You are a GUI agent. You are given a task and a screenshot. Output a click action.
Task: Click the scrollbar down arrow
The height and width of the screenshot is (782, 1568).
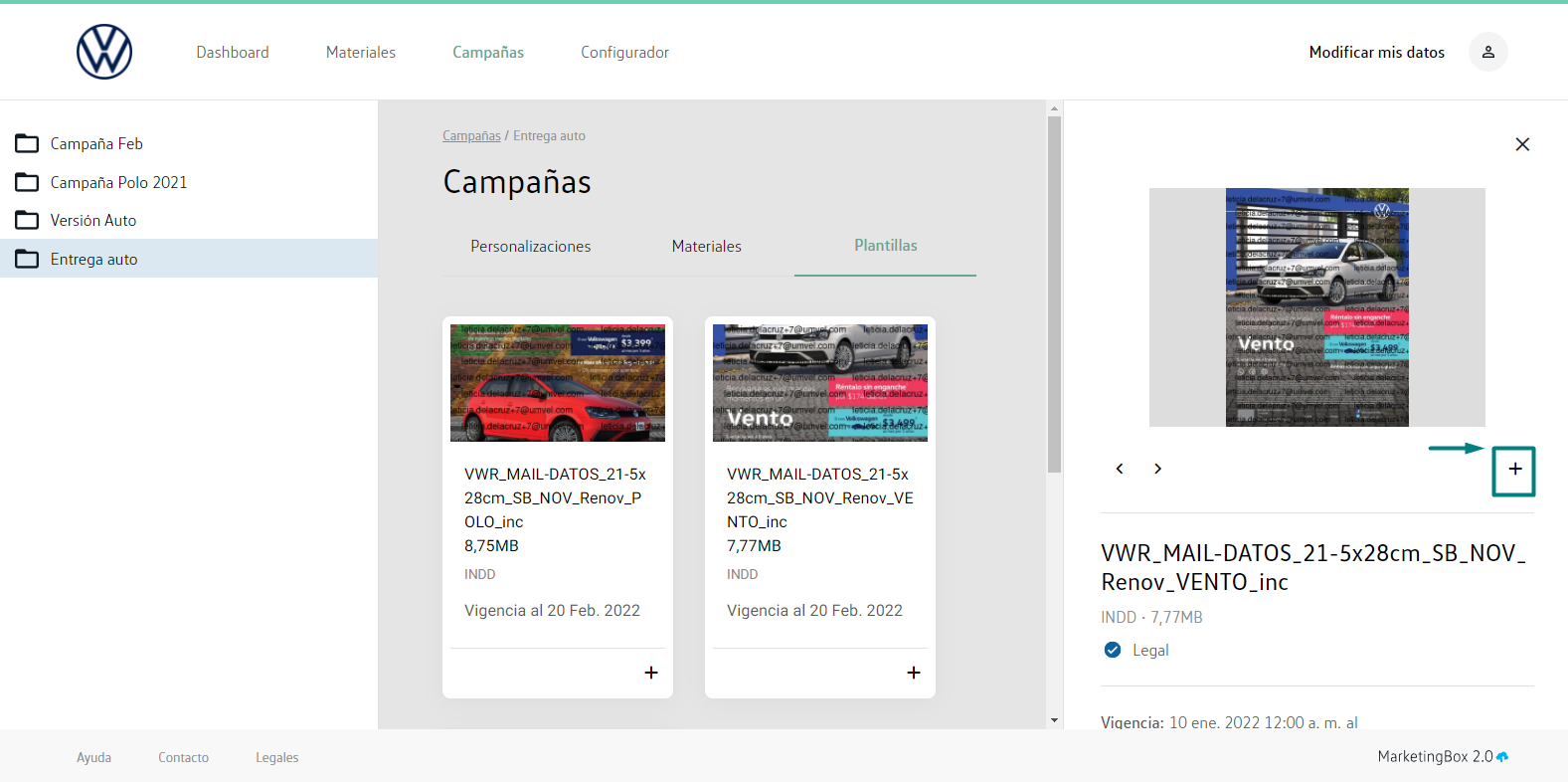pyautogui.click(x=1054, y=720)
